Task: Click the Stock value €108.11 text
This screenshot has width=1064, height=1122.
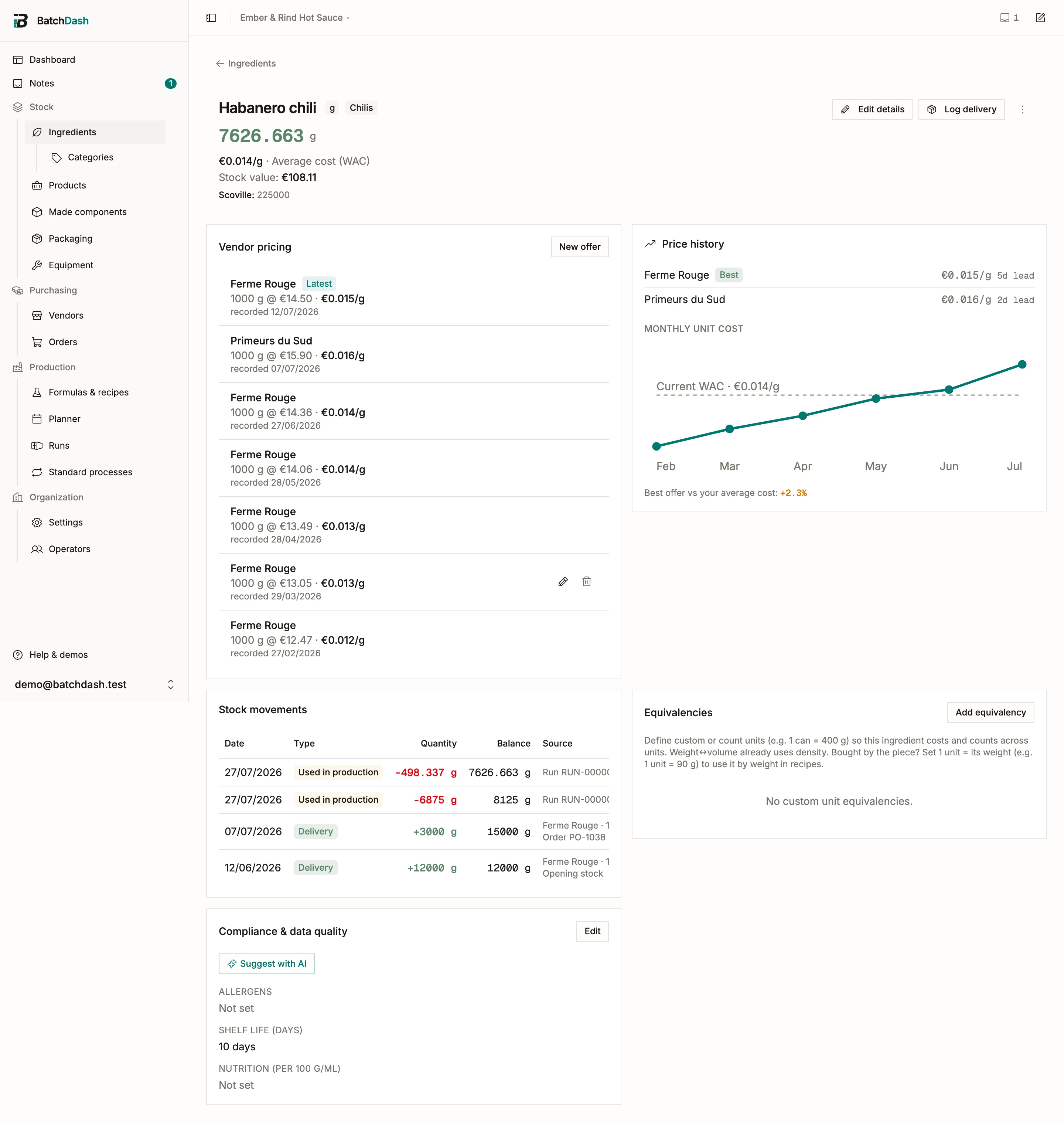Action: (x=268, y=177)
